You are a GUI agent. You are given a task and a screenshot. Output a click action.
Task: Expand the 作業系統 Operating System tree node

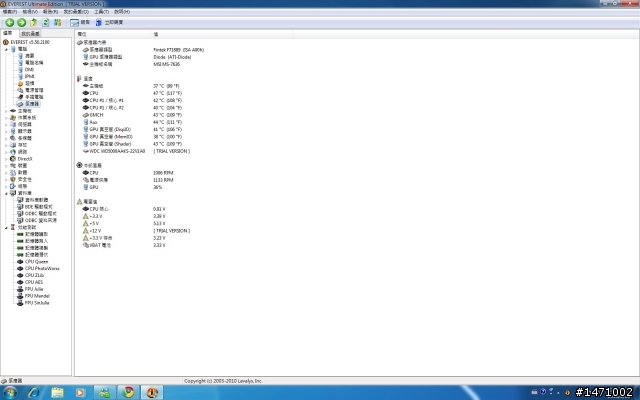point(6,118)
